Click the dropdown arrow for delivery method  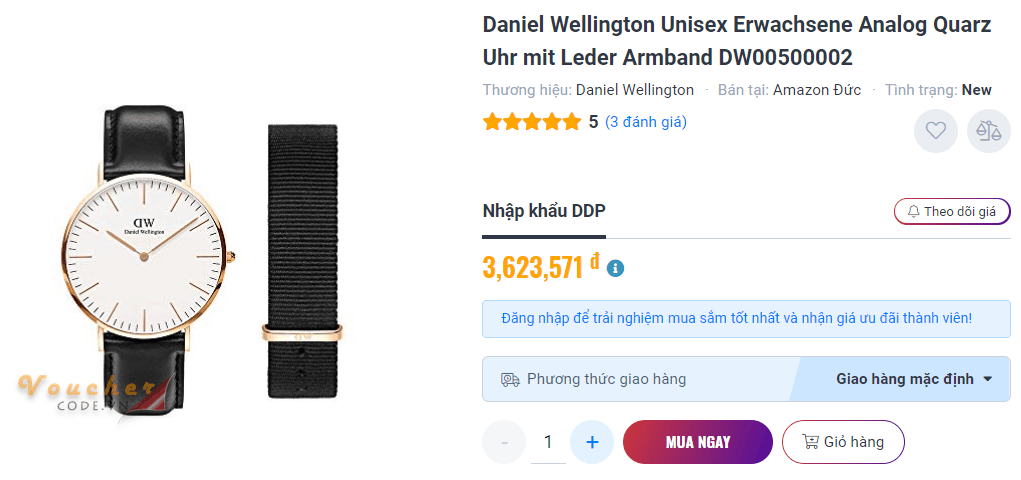(988, 379)
